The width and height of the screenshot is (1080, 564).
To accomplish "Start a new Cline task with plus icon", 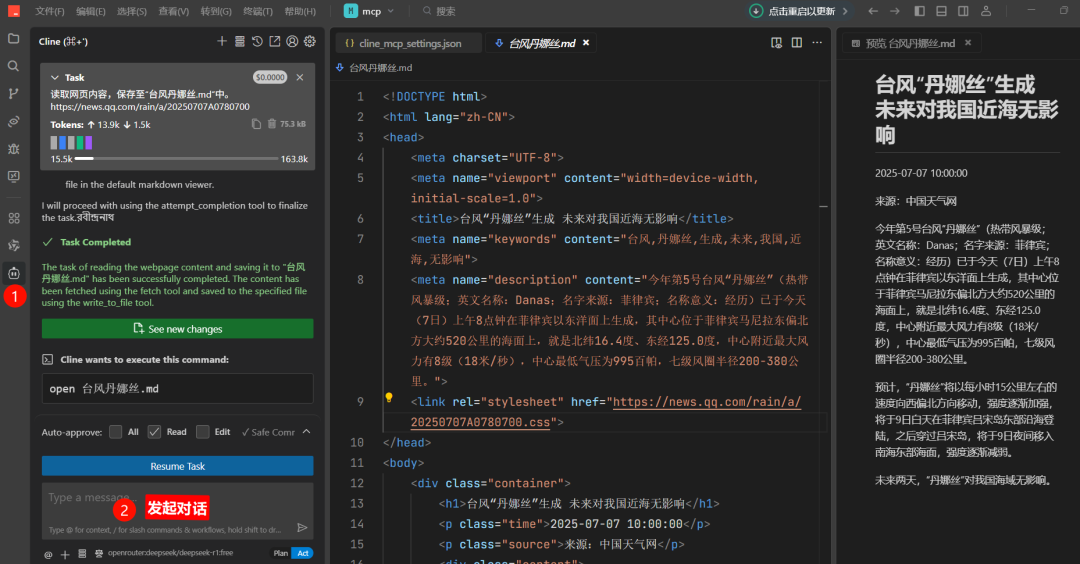I will (x=222, y=42).
